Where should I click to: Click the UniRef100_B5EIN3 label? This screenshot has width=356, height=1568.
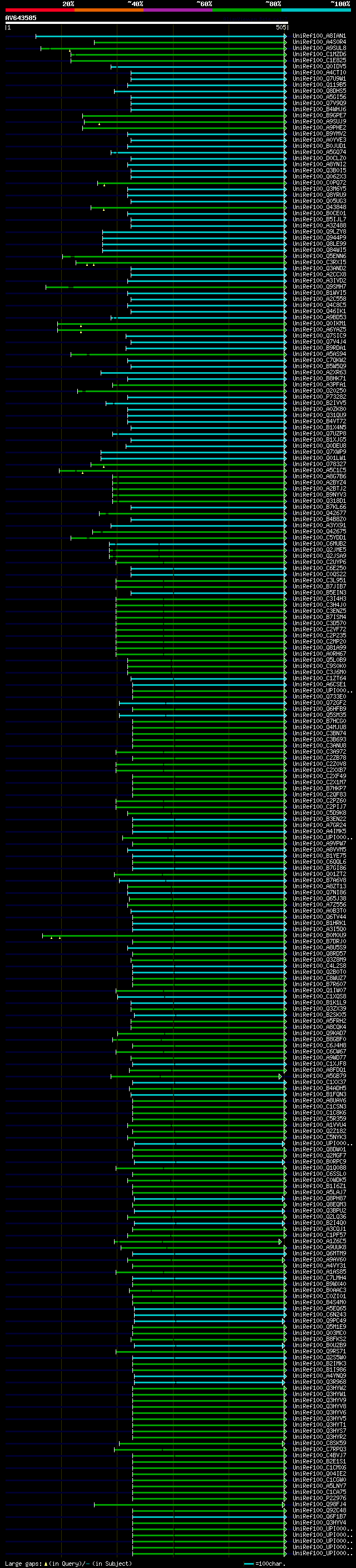[x=319, y=592]
